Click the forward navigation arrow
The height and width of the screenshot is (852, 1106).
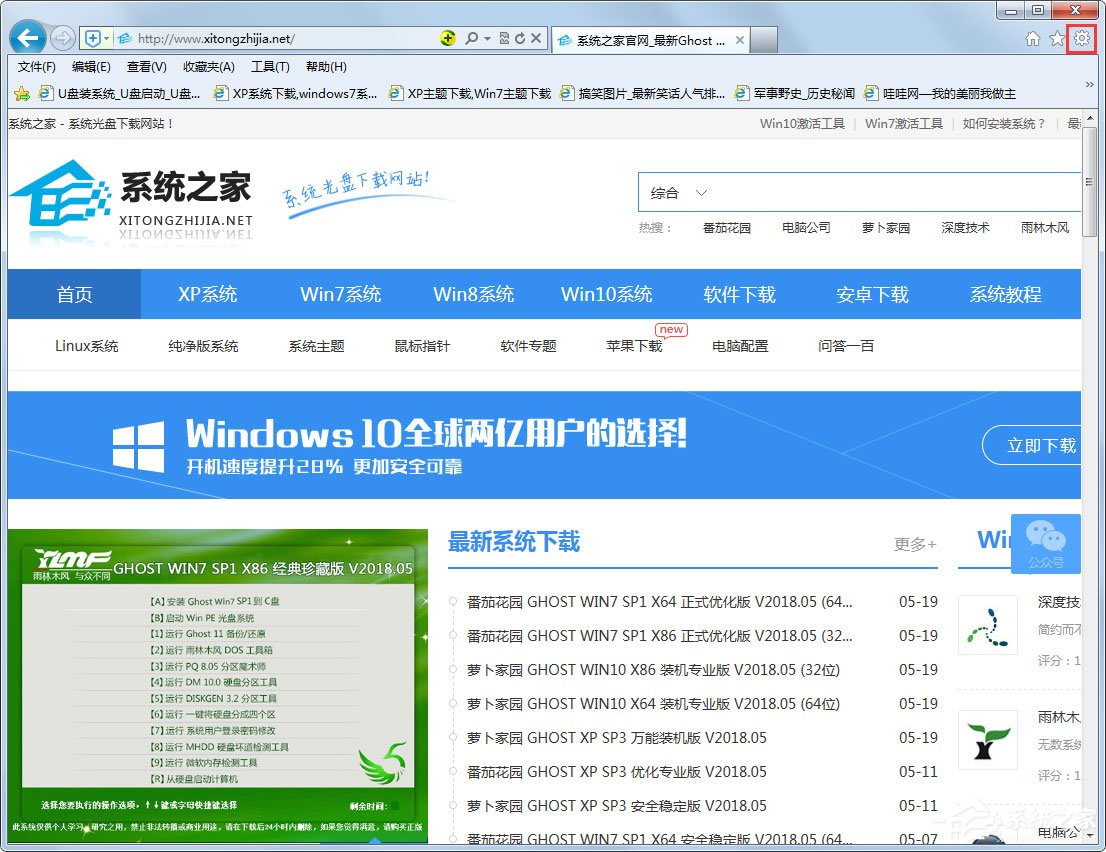pyautogui.click(x=61, y=38)
